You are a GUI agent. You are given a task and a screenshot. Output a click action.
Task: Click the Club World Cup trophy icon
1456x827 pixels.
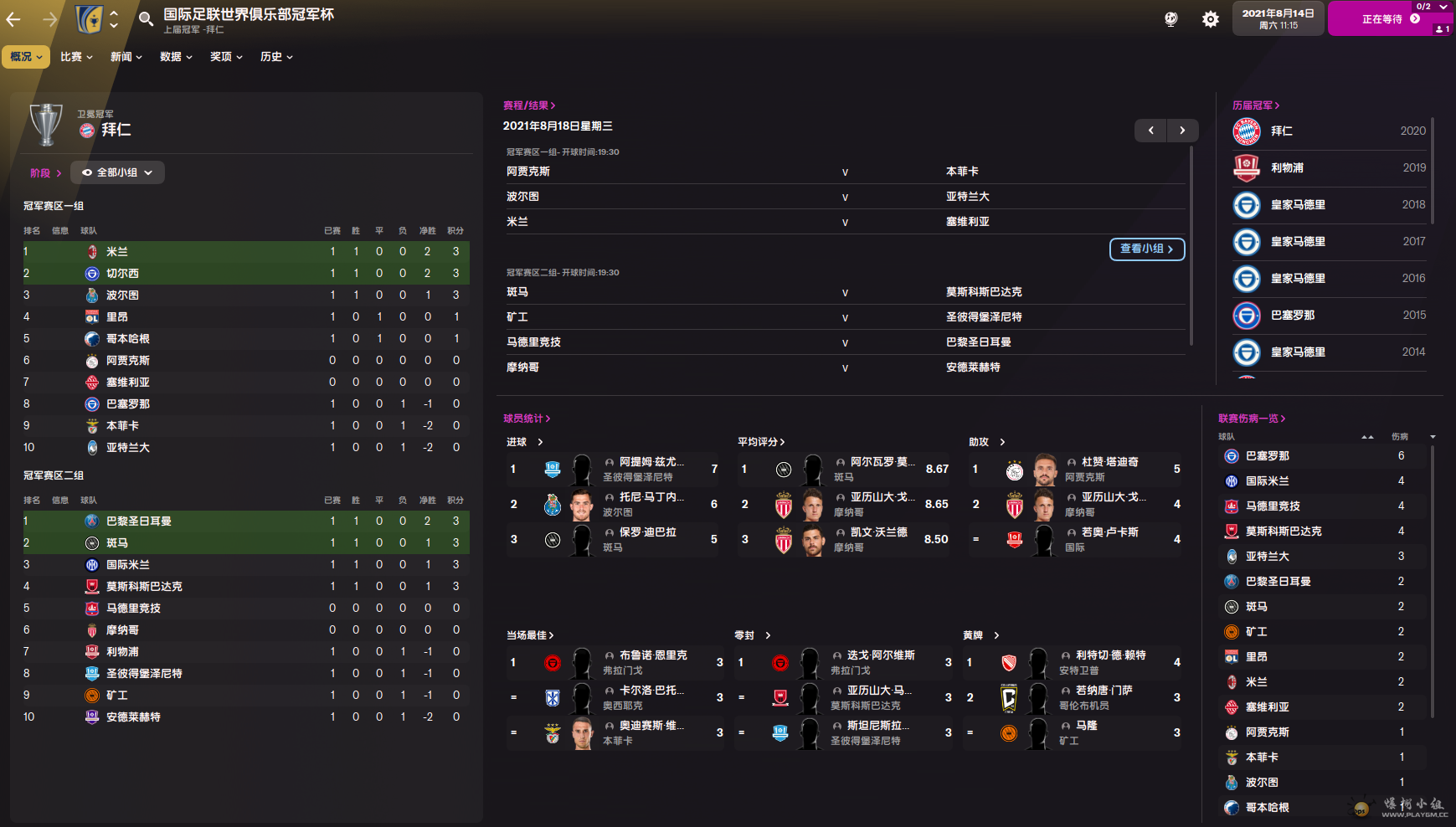click(x=46, y=124)
